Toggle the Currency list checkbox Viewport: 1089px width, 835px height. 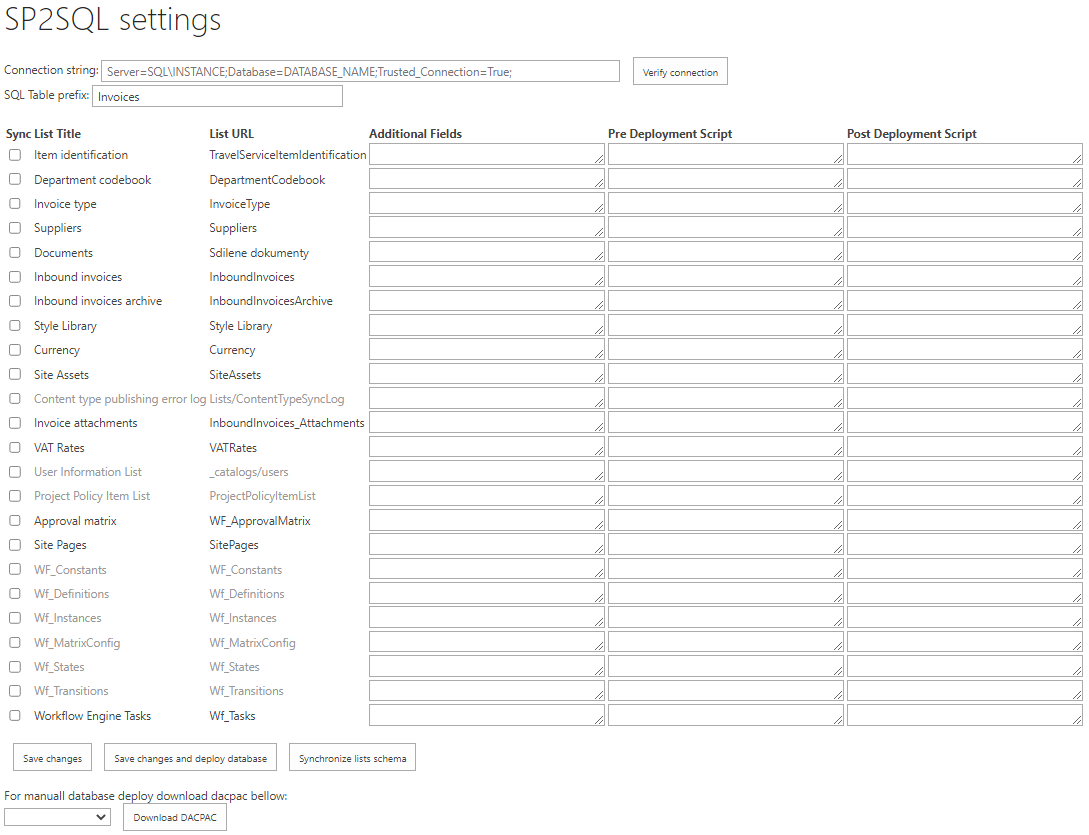coord(15,350)
